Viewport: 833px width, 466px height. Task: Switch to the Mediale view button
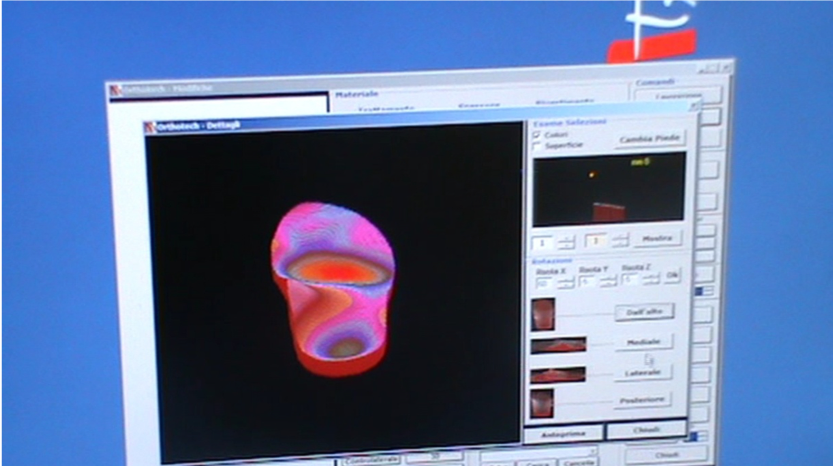click(x=643, y=342)
